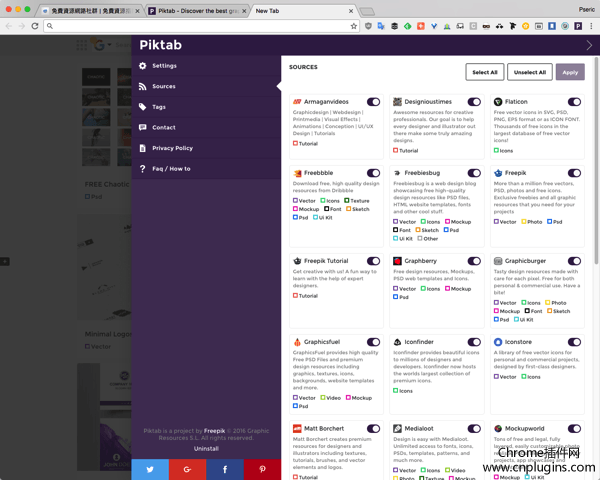Click the Iconstore logo icon
Image resolution: width=600 pixels, height=480 pixels.
(498, 342)
